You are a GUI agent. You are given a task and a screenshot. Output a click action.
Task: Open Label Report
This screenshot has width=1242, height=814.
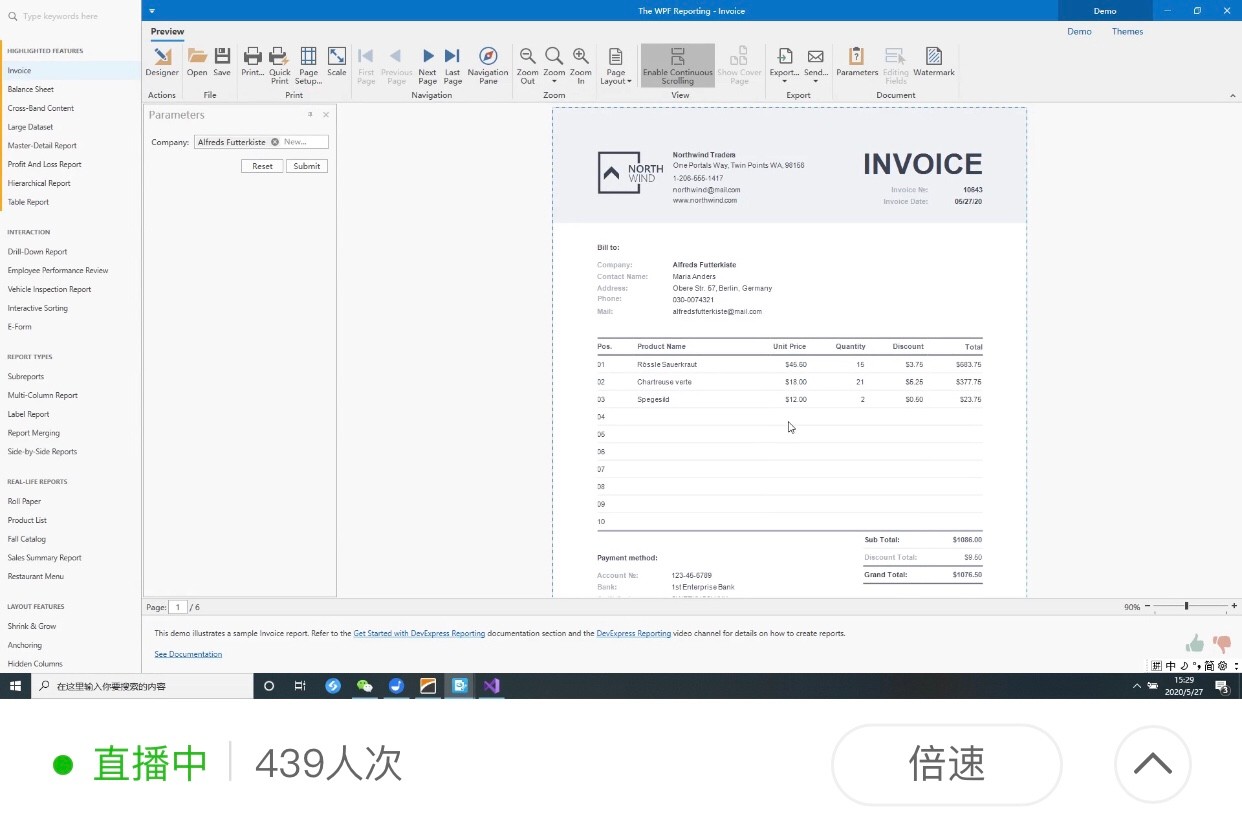click(70, 414)
